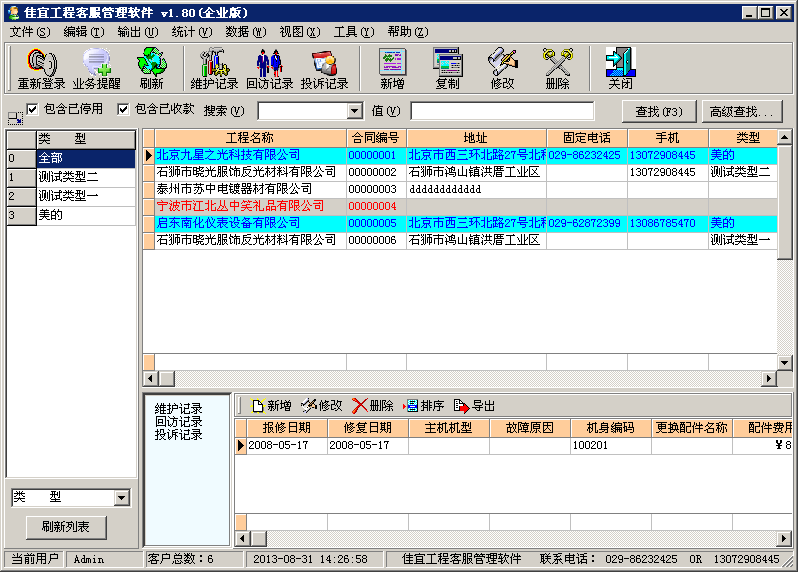Open the 数据 menu
Image resolution: width=798 pixels, height=572 pixels.
tap(245, 32)
